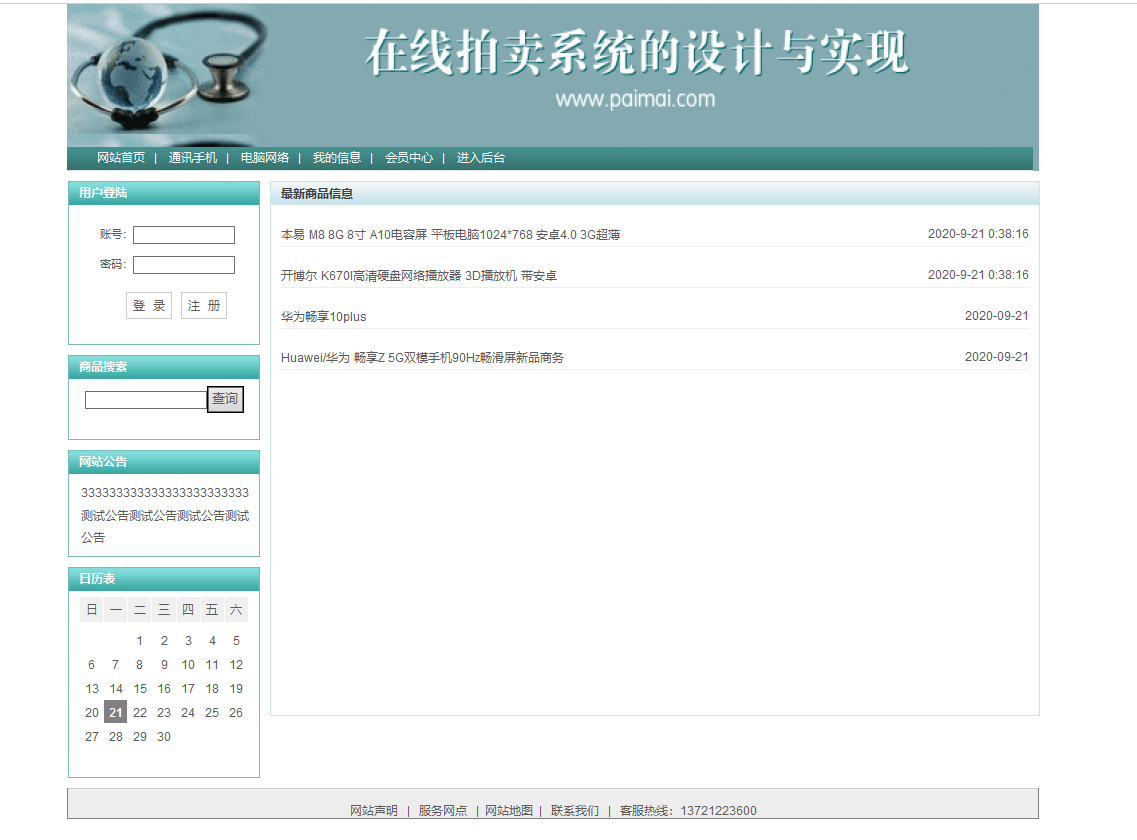Select highlighted day 21 in calendar
The image size is (1137, 840).
click(x=116, y=713)
